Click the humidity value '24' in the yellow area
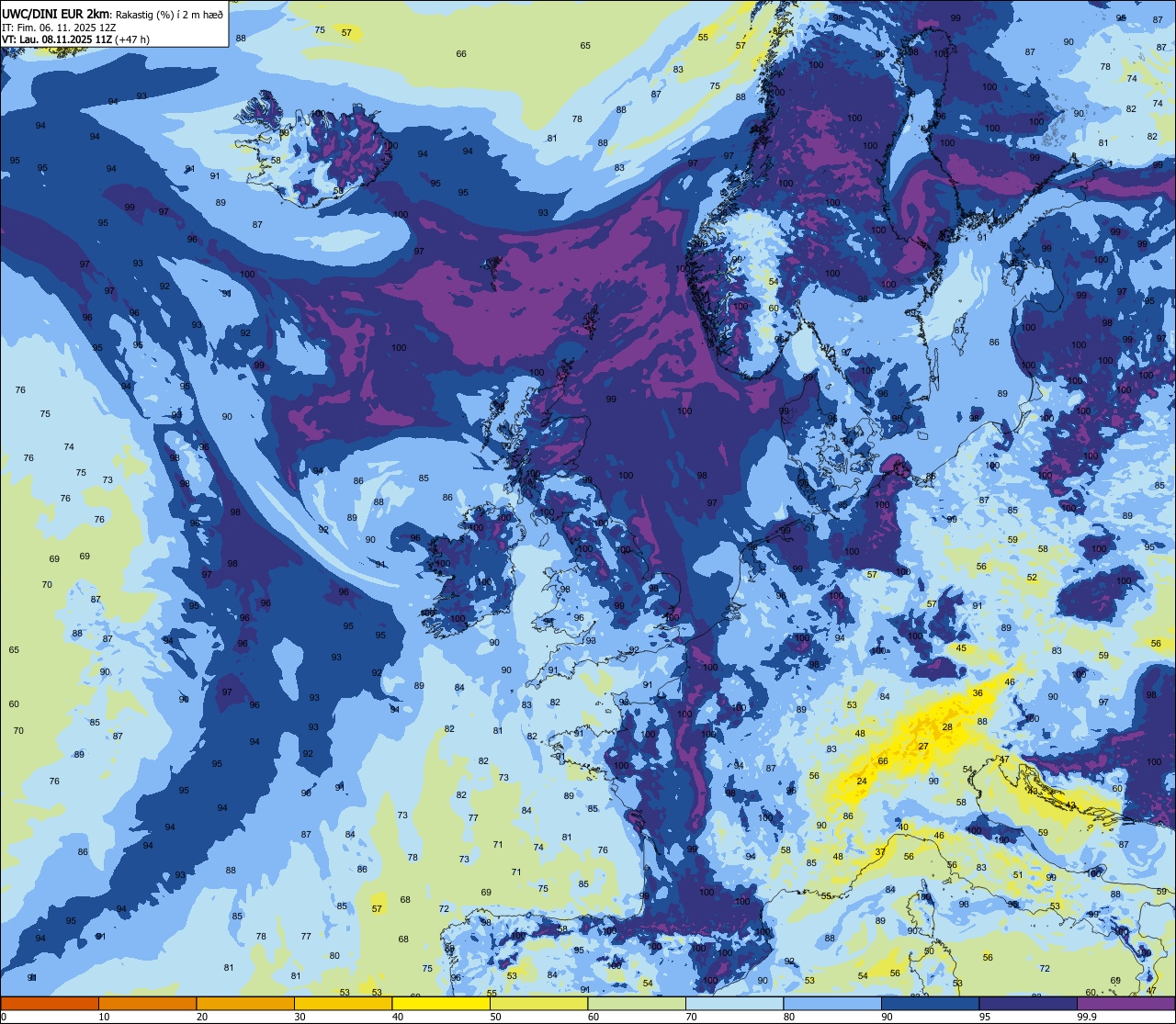 [x=862, y=782]
